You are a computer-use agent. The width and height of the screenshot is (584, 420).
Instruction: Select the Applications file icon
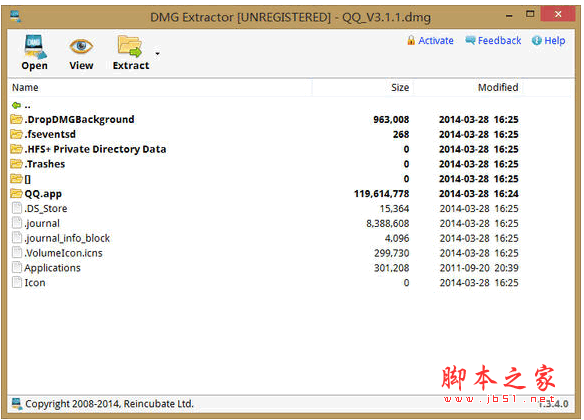click(17, 268)
